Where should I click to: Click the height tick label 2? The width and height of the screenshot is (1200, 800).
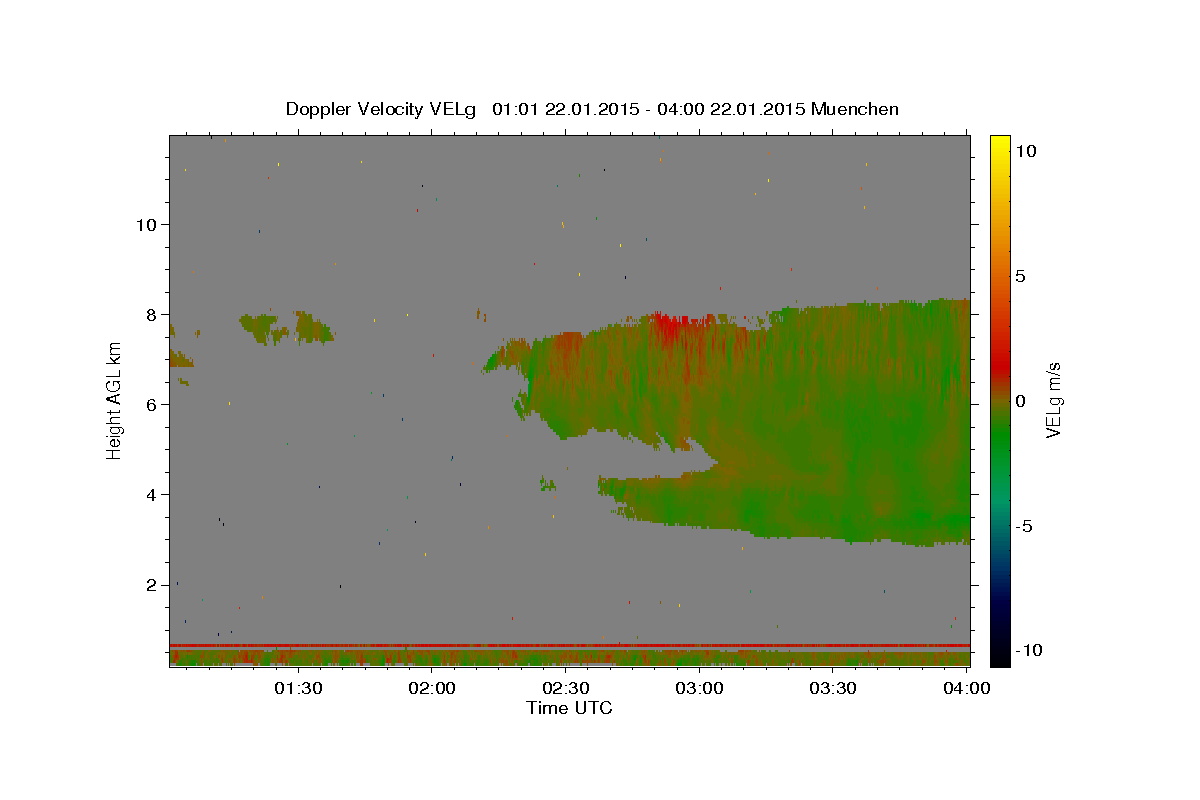(x=152, y=584)
